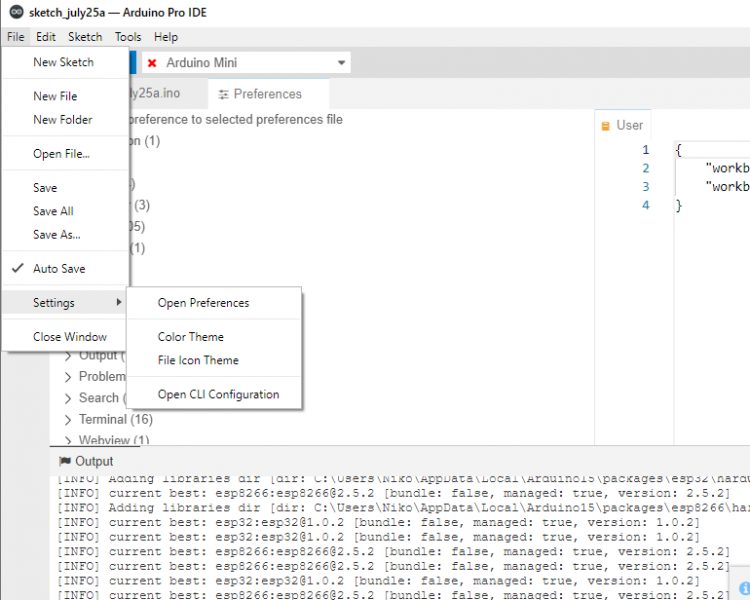This screenshot has height=600, width=750.
Task: Select Save As... in the File menu
Action: click(66, 234)
